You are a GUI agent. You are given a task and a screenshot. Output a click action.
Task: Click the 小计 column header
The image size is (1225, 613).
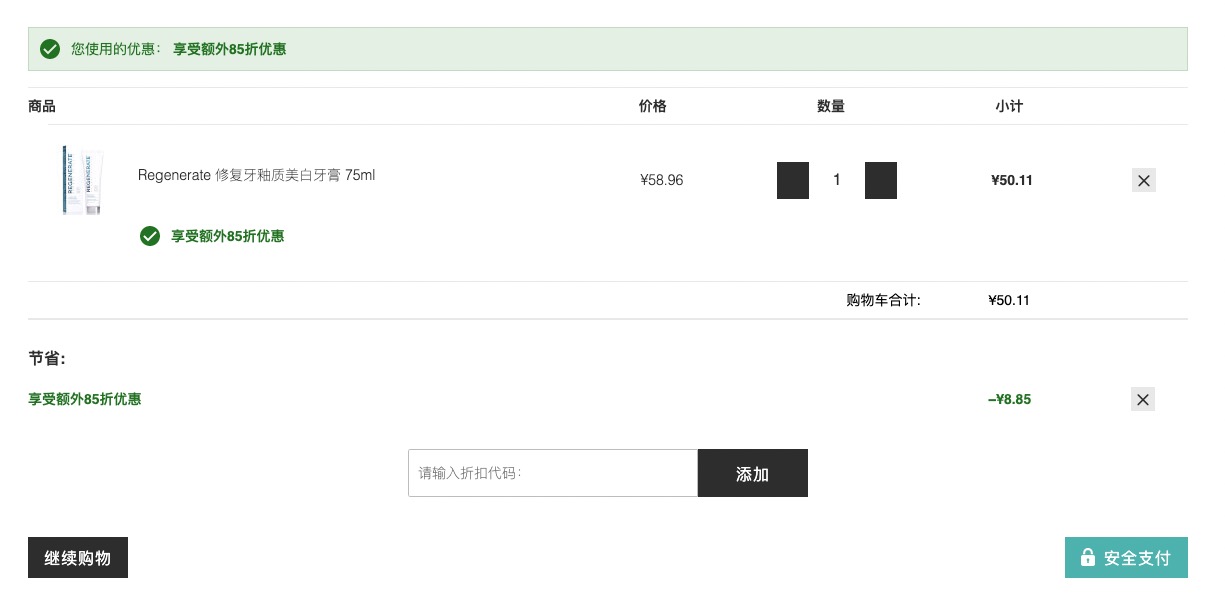point(1009,106)
